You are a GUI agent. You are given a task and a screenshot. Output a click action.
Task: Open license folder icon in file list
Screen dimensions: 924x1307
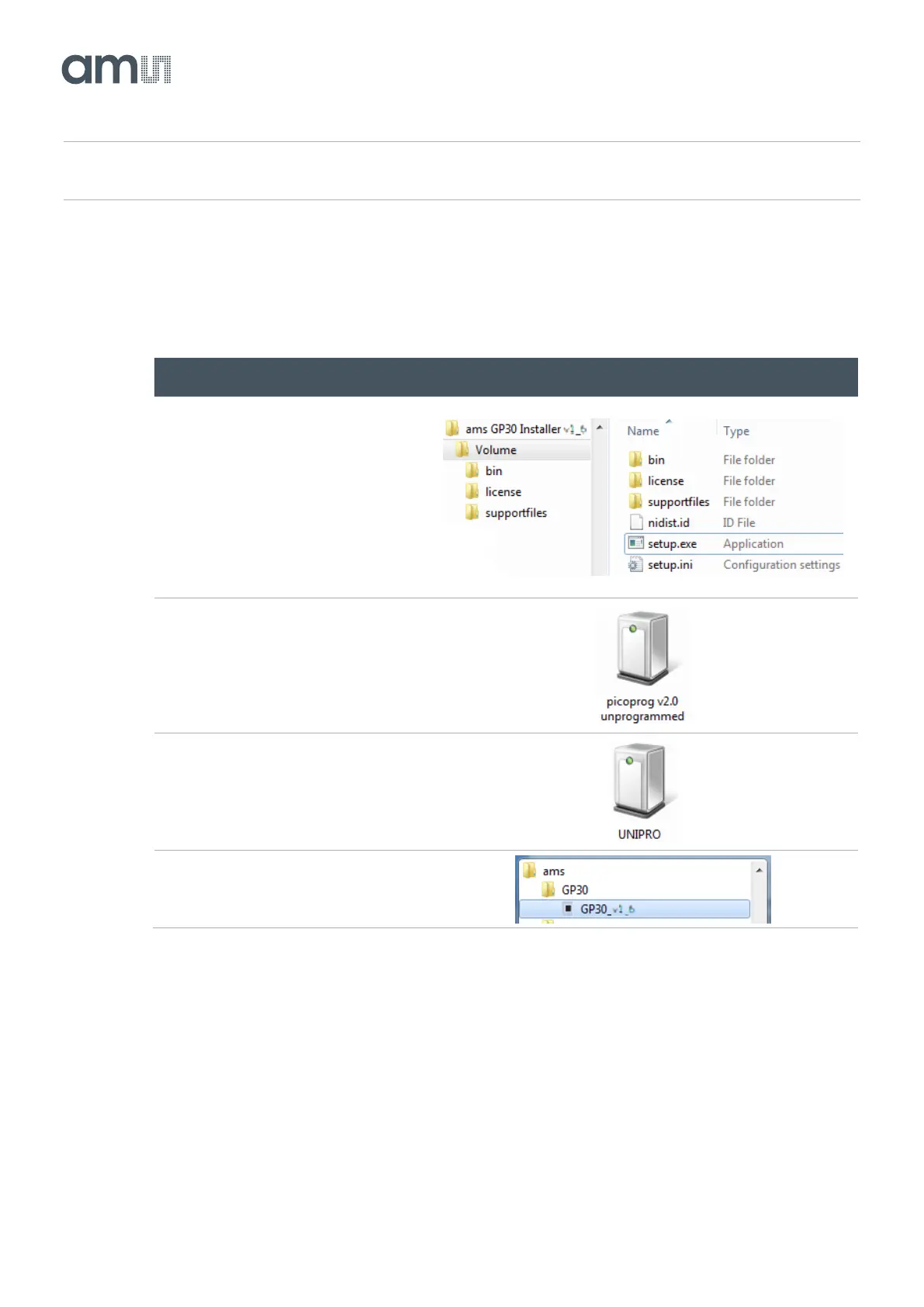[635, 480]
